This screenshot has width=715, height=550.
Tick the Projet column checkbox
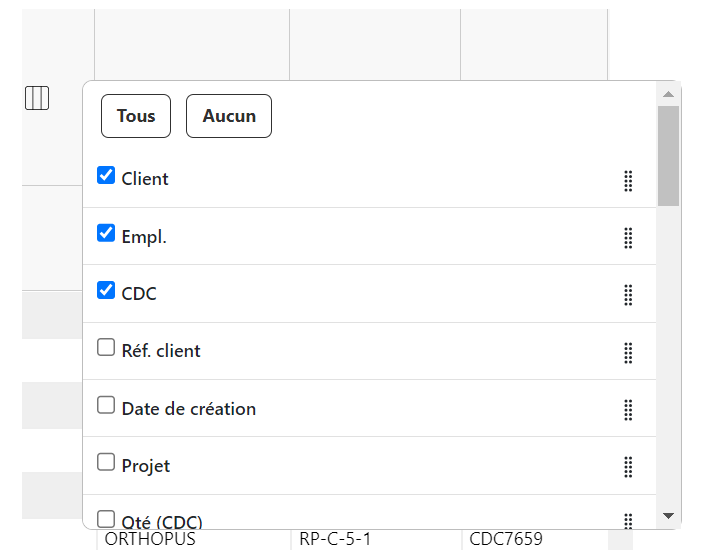pos(106,463)
